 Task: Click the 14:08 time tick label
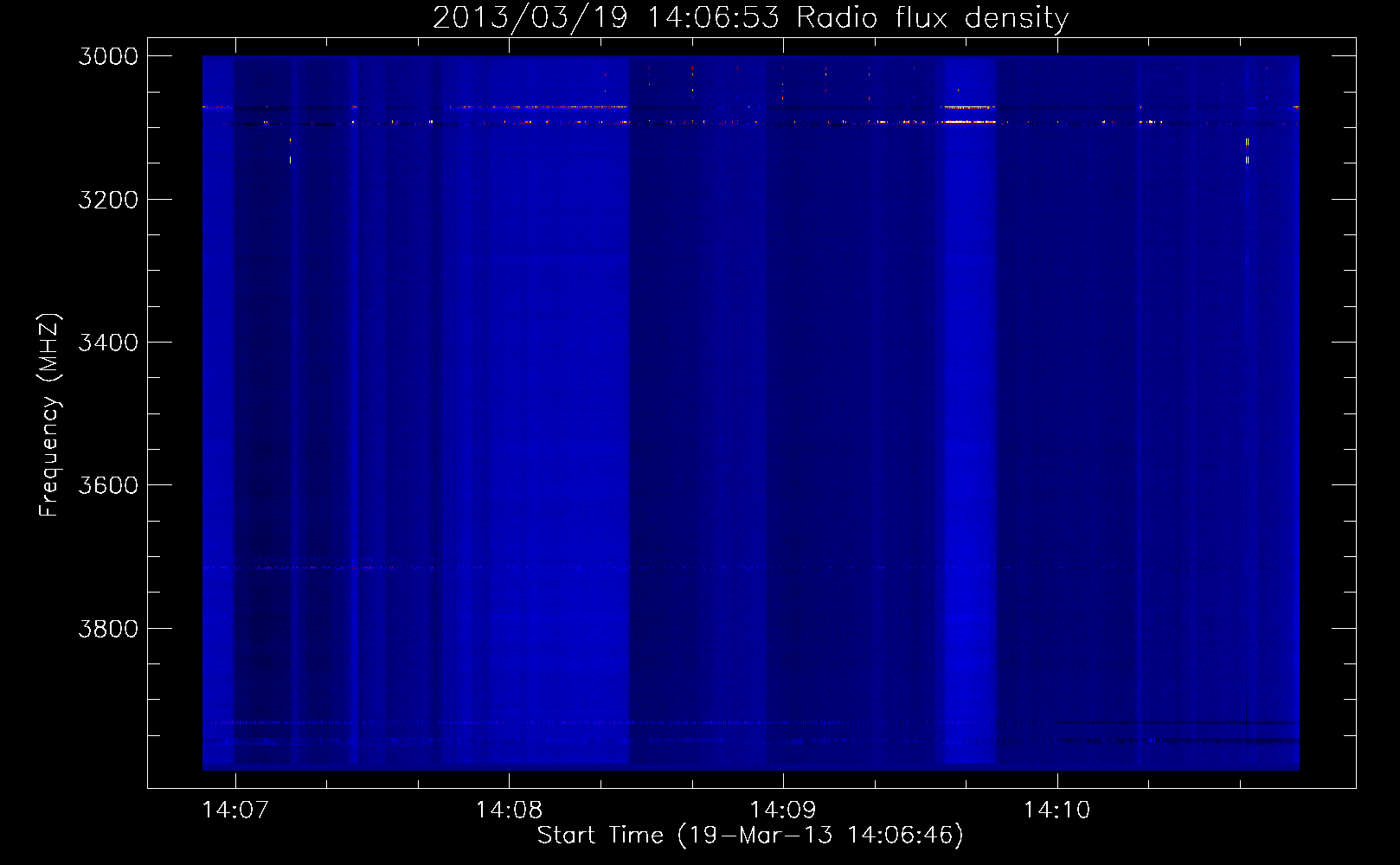click(509, 811)
